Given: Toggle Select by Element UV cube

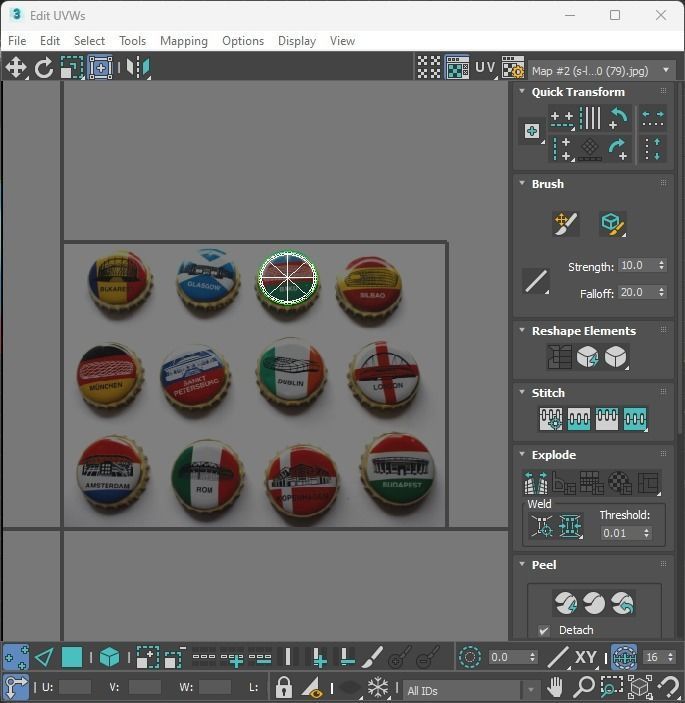Looking at the screenshot, I should click(109, 657).
